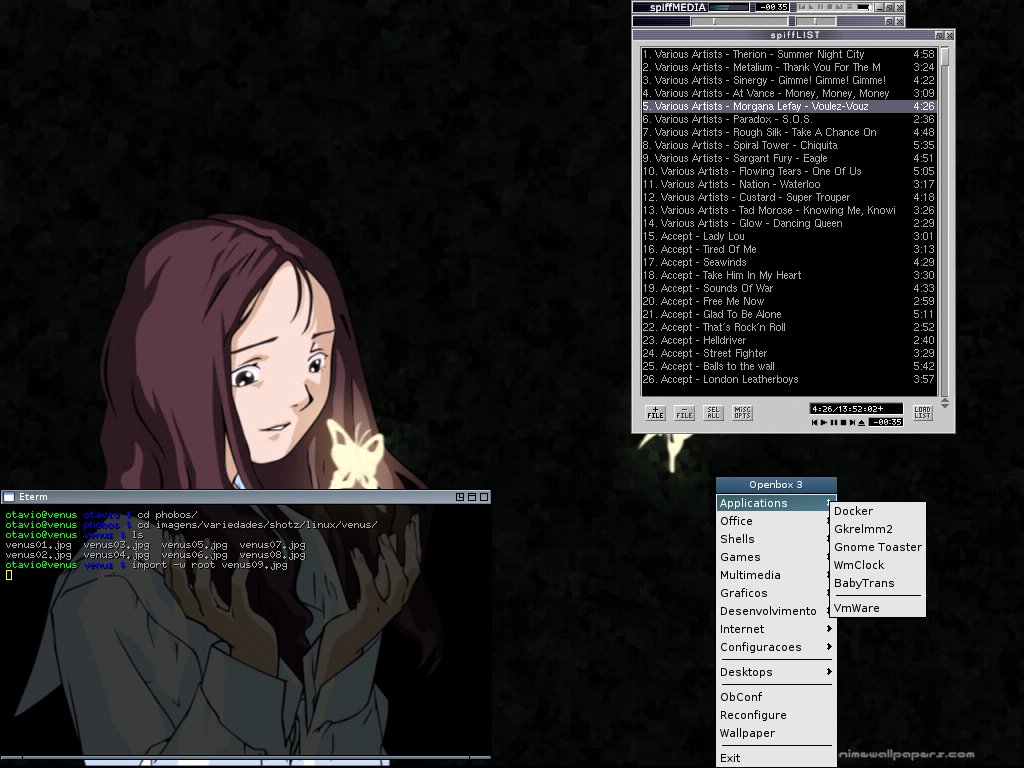Select track 15 Accept - Lady Lou

(789, 236)
